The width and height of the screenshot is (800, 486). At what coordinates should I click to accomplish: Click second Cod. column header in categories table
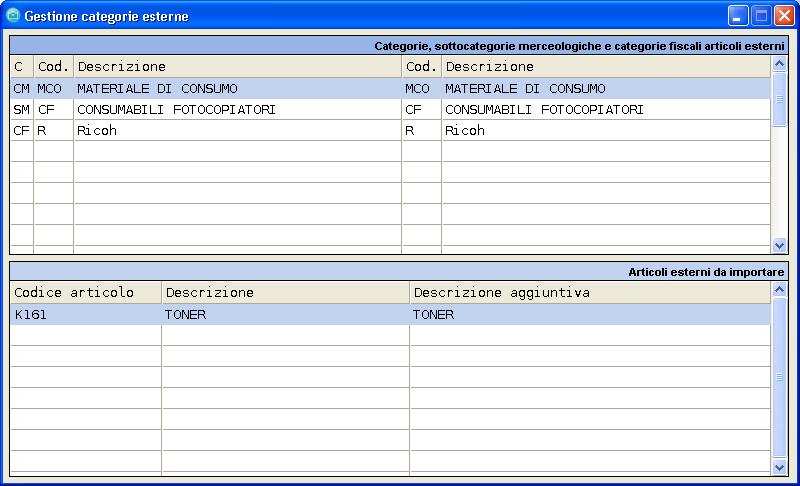pos(421,66)
